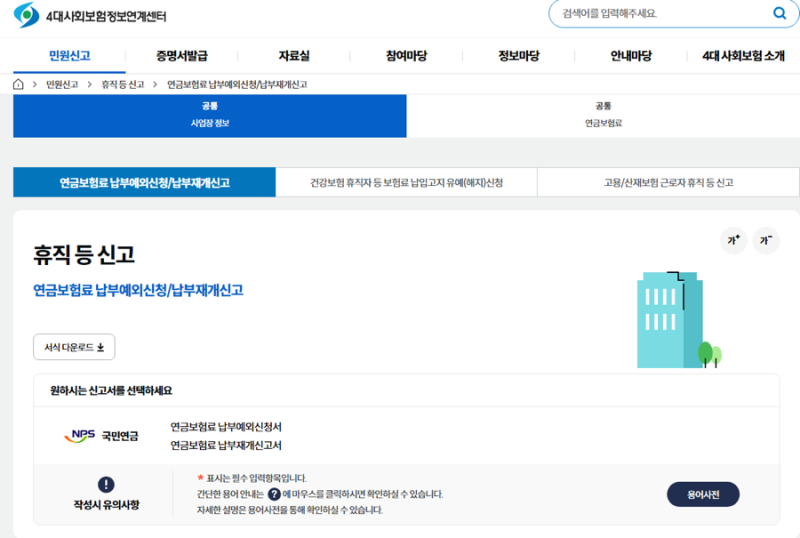Click 연금보험료 납부예외신청/납부재개신고 breadcrumb item
800x538 pixels.
click(237, 85)
